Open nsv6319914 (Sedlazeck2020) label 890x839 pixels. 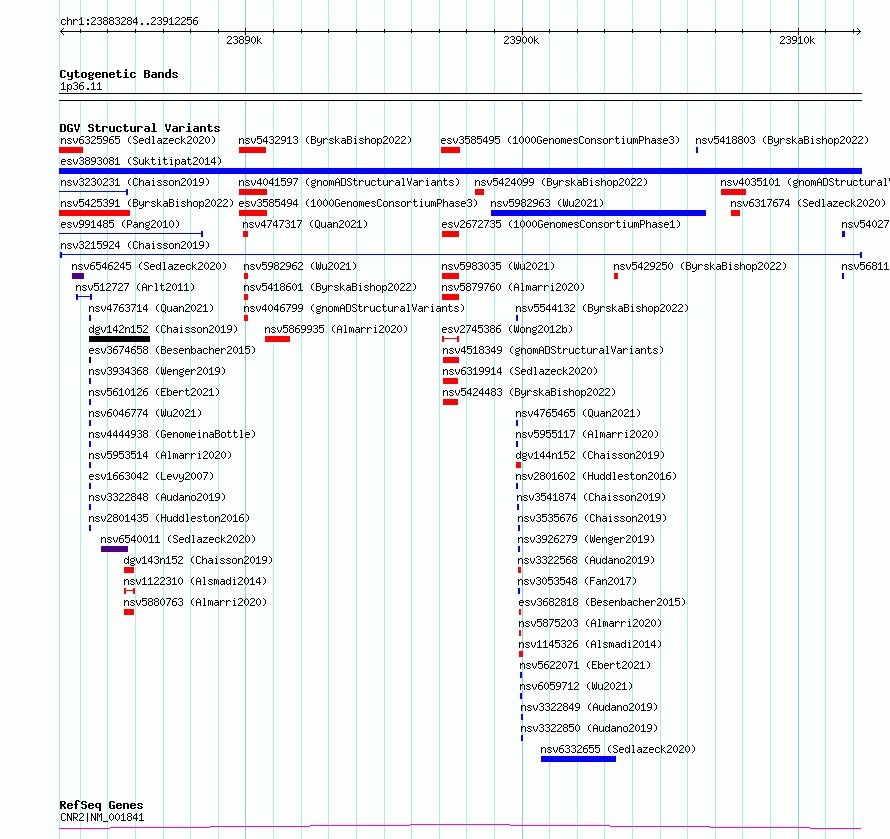click(x=520, y=371)
